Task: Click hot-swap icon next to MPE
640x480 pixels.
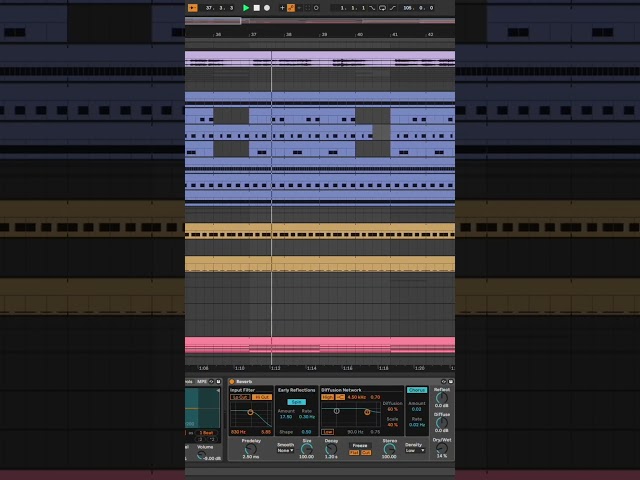Action: (x=211, y=382)
